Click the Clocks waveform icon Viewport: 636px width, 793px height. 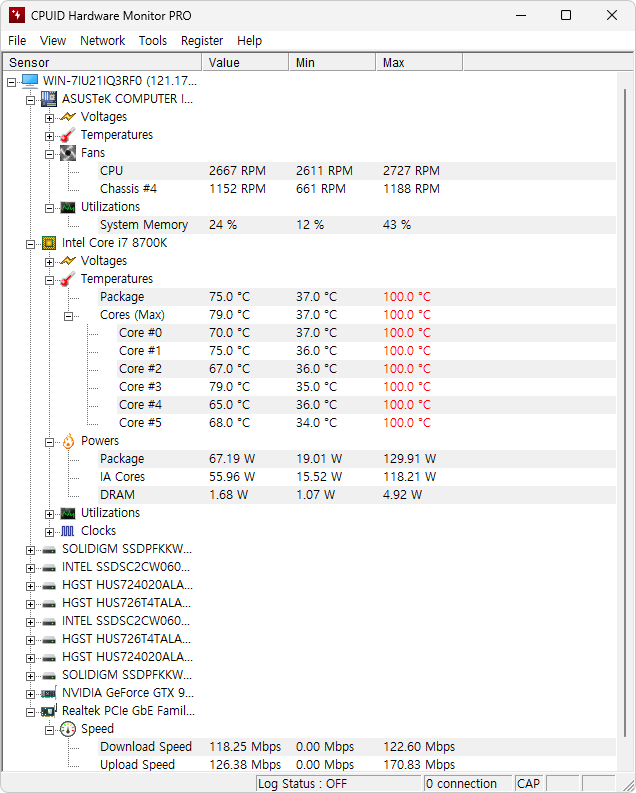click(x=68, y=531)
